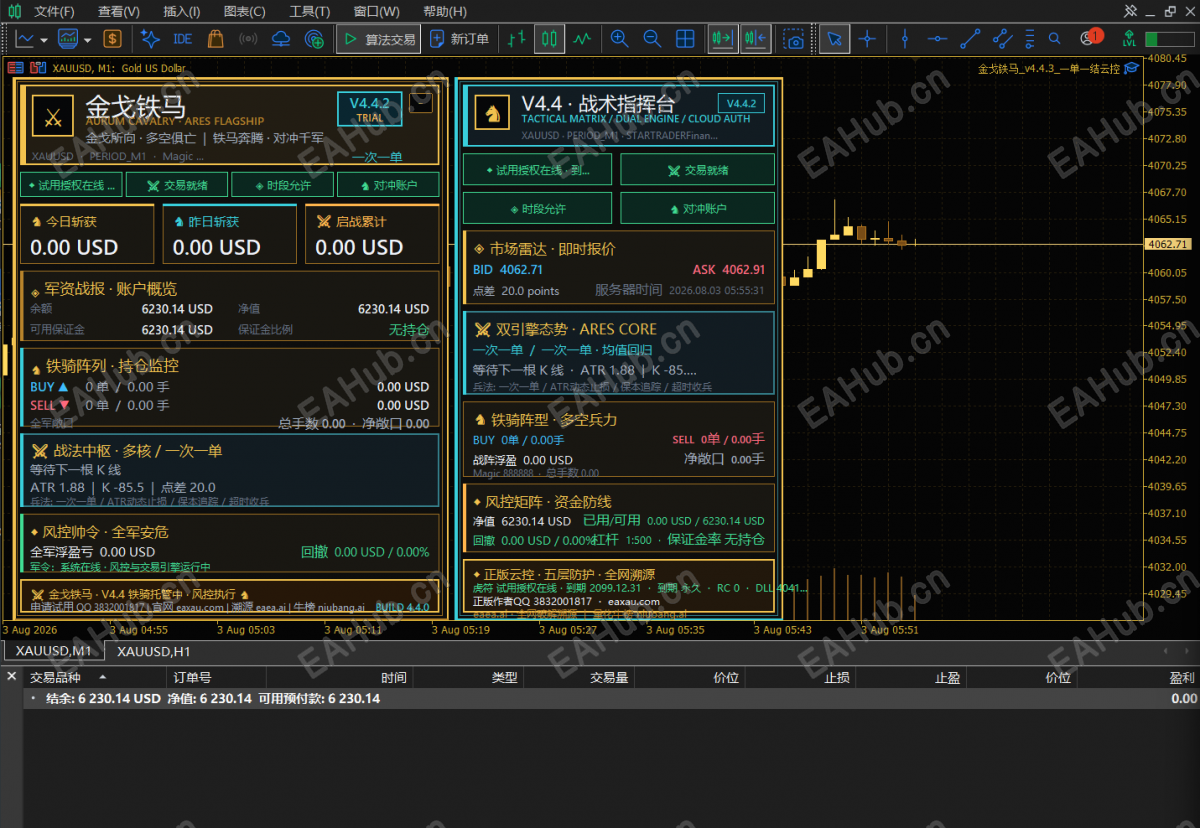Screen dimensions: 1200x828
Task: Zoom out on the chart
Action: pos(652,39)
